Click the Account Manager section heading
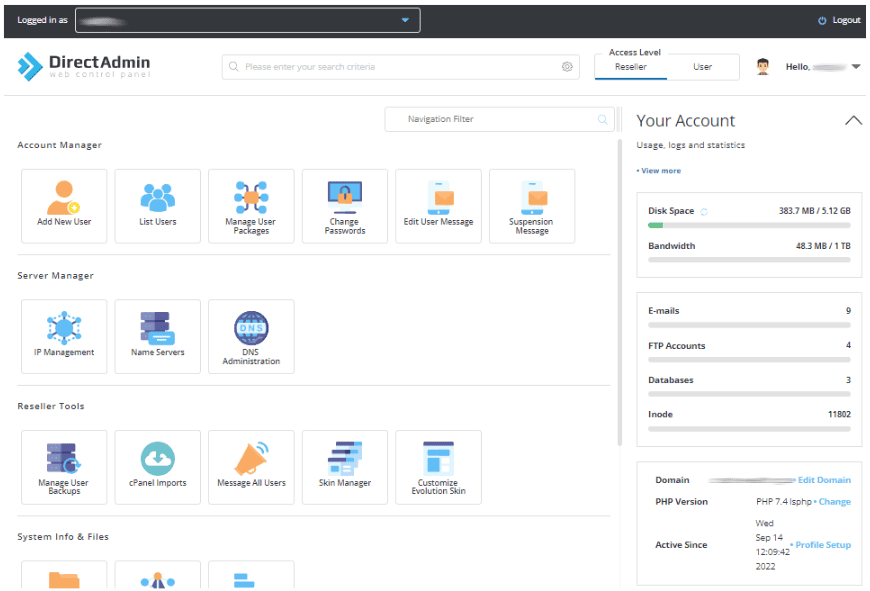Viewport: 870px width, 591px height. pos(59,145)
